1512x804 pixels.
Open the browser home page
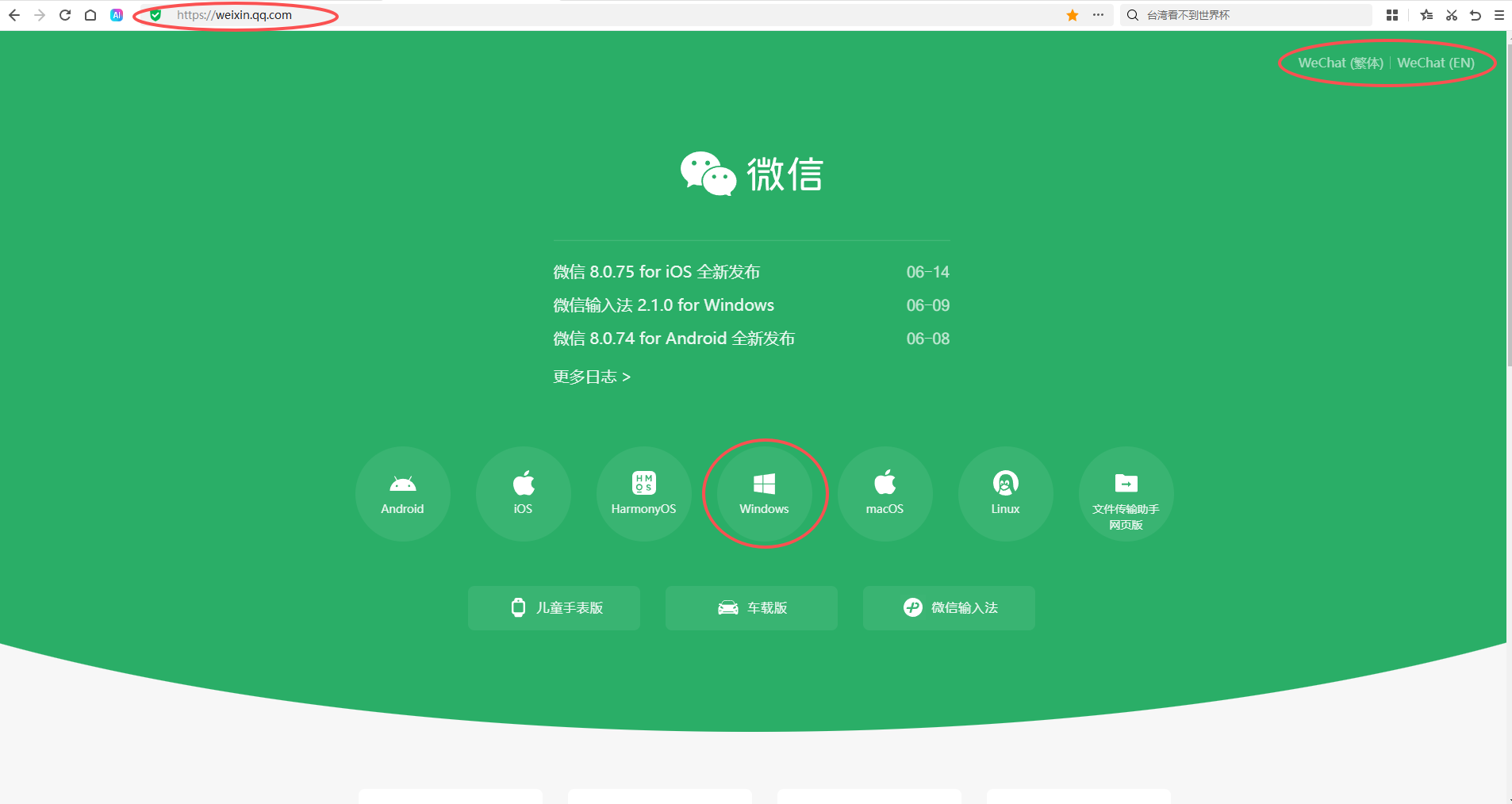point(90,15)
